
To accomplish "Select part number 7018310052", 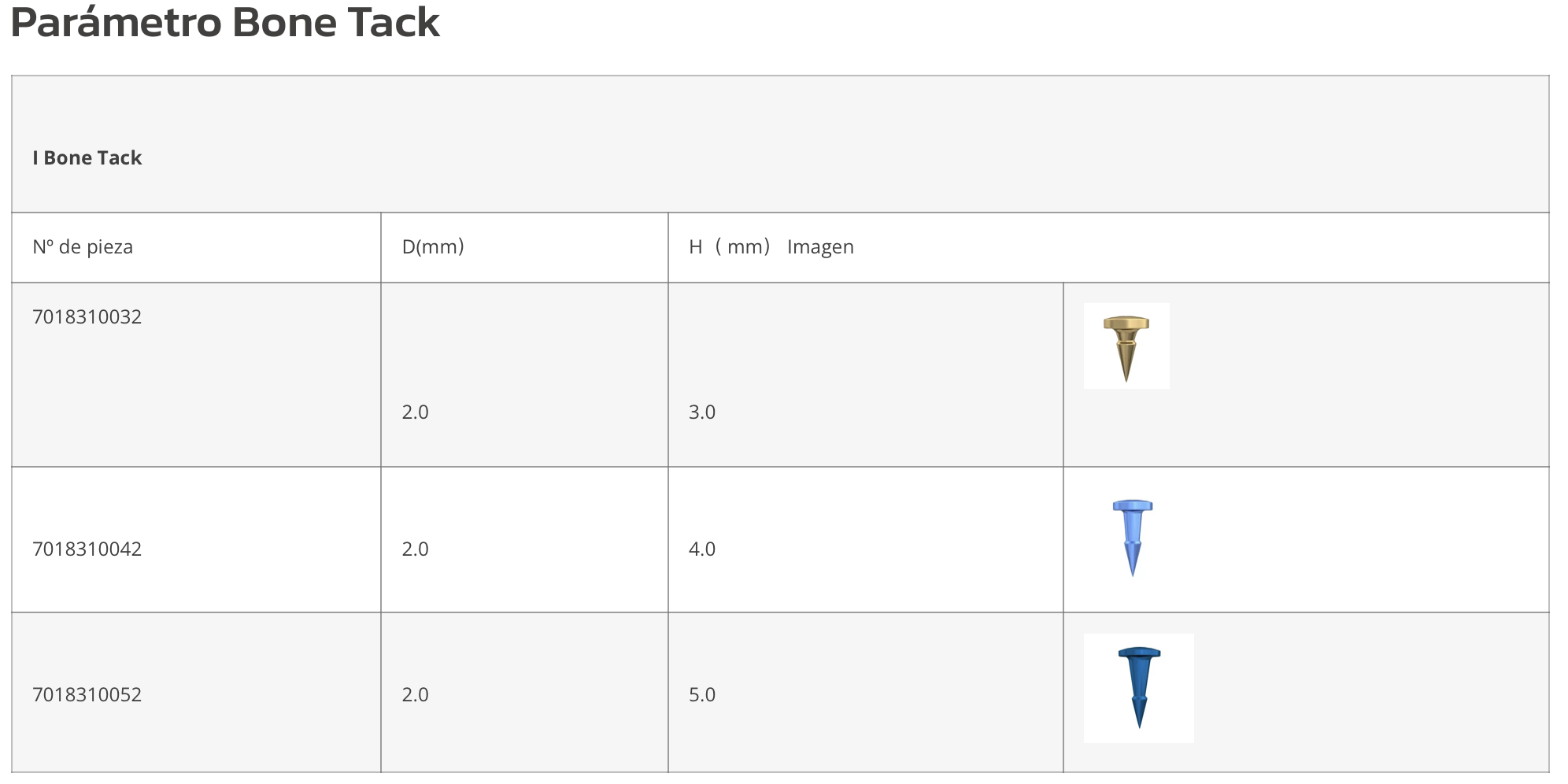I will (87, 694).
